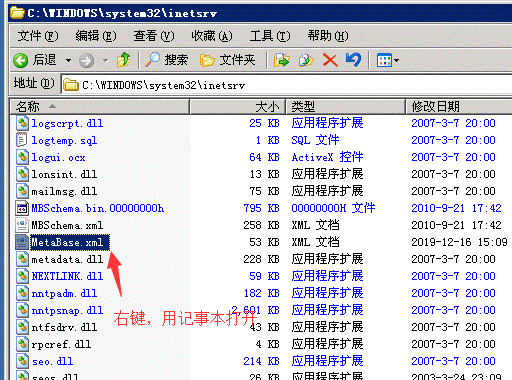Click the 795 KB size cell
Viewport: 512px width, 380px height.
point(261,208)
